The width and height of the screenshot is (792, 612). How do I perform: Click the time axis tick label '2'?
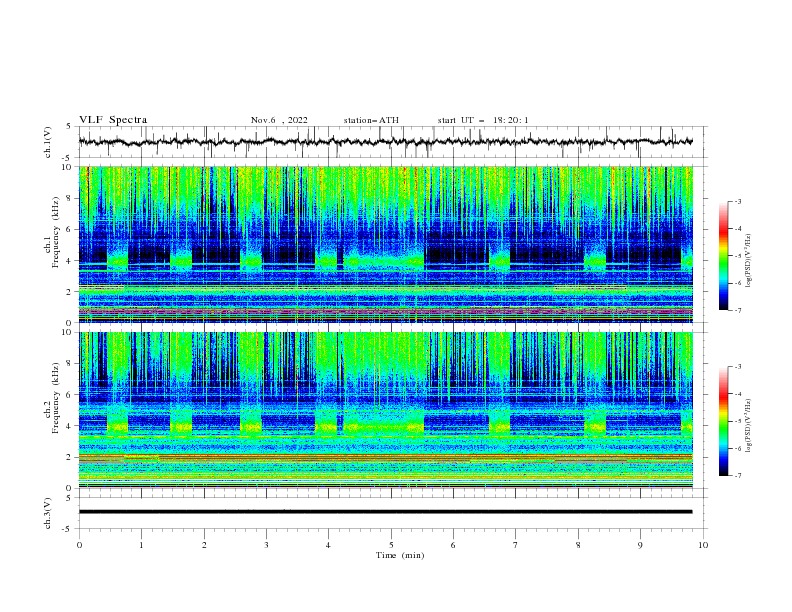(204, 545)
